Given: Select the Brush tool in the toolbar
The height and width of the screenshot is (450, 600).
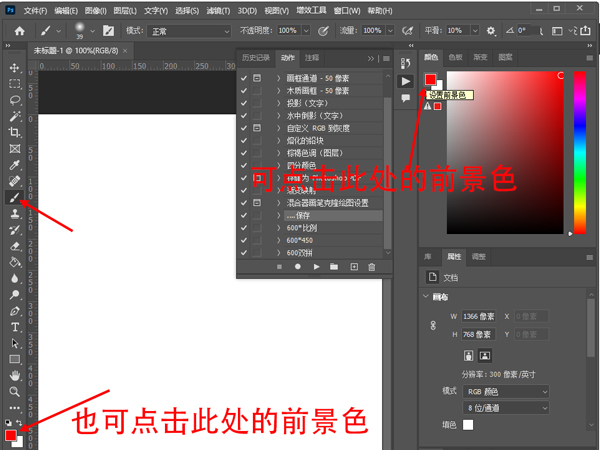Looking at the screenshot, I should point(15,197).
